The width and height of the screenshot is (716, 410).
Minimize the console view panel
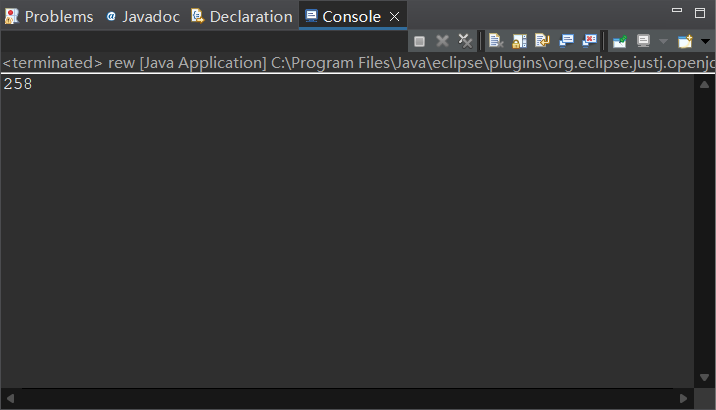tap(677, 10)
